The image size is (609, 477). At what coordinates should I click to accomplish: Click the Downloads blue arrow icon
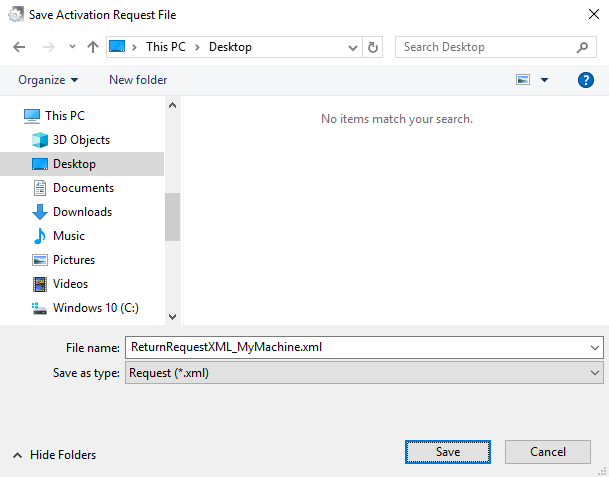pyautogui.click(x=40, y=212)
